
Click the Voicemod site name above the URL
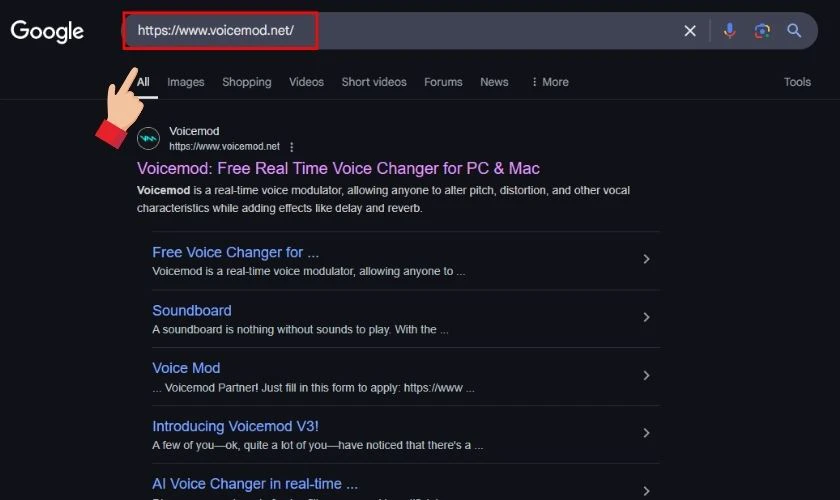click(194, 131)
